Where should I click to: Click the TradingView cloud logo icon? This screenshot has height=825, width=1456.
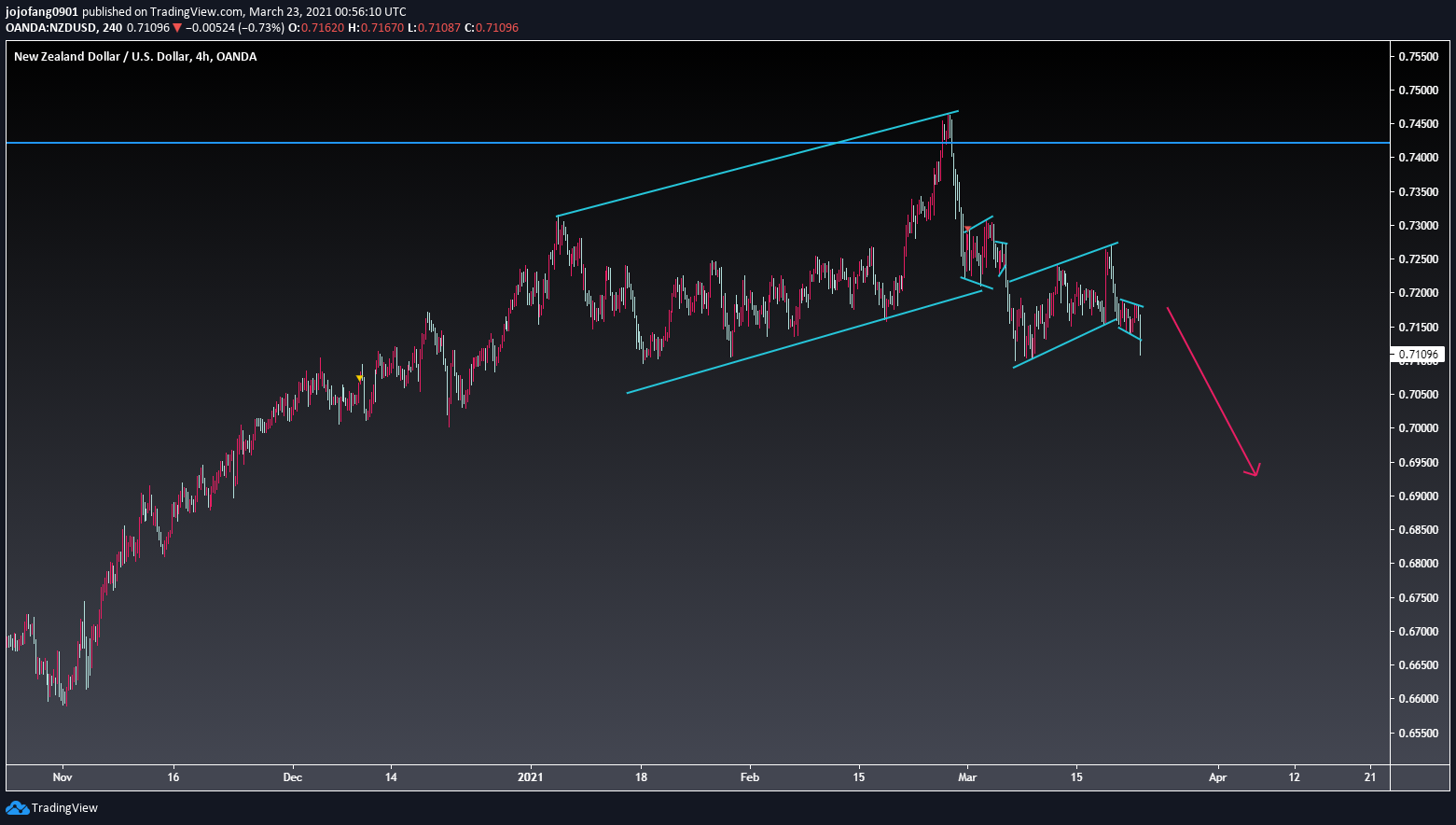(x=17, y=808)
